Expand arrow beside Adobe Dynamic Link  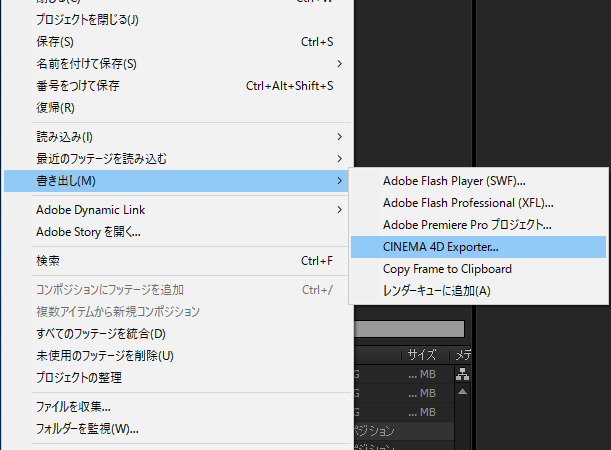coord(339,210)
